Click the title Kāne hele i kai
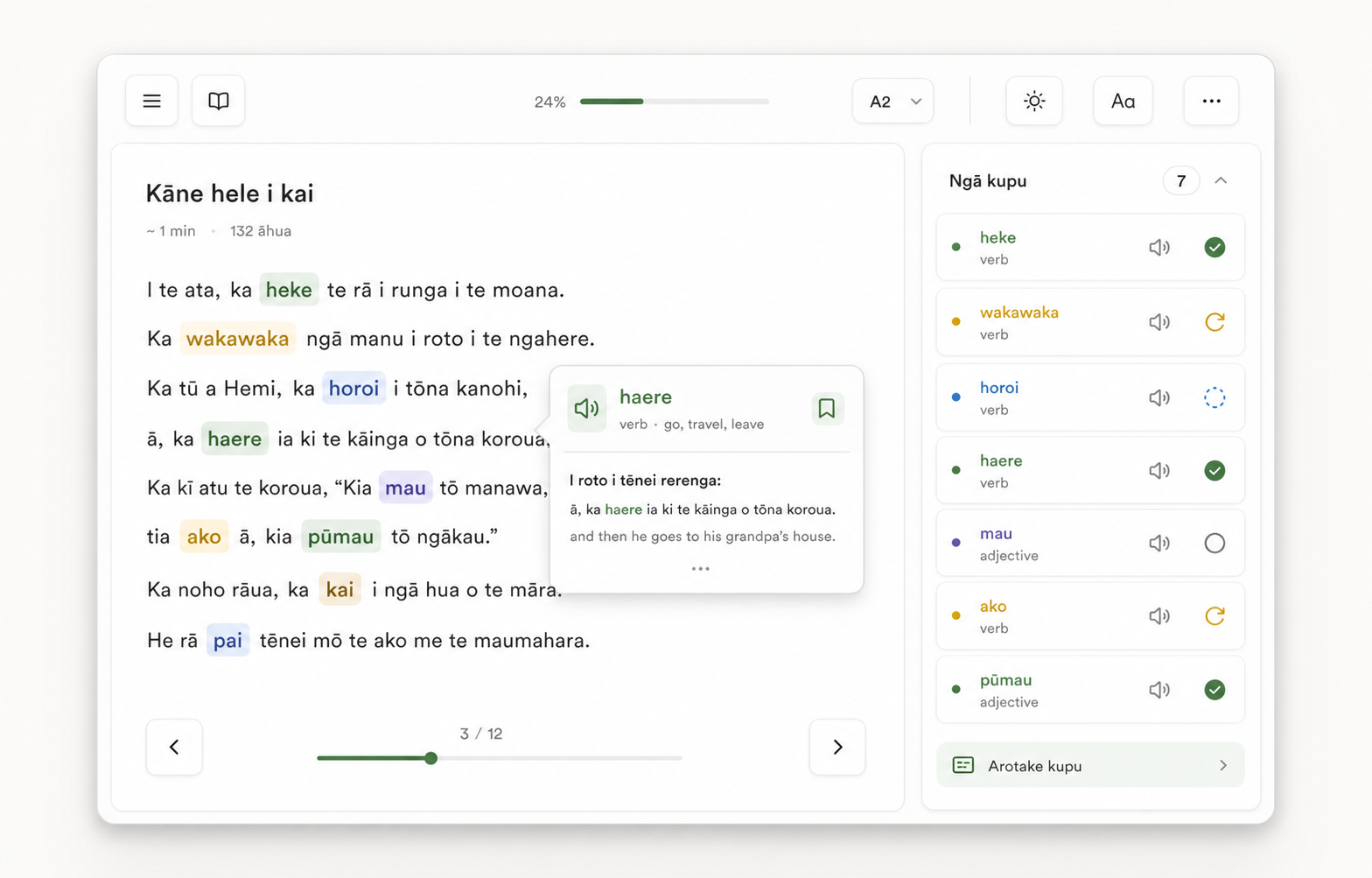Image resolution: width=1372 pixels, height=878 pixels. (229, 193)
